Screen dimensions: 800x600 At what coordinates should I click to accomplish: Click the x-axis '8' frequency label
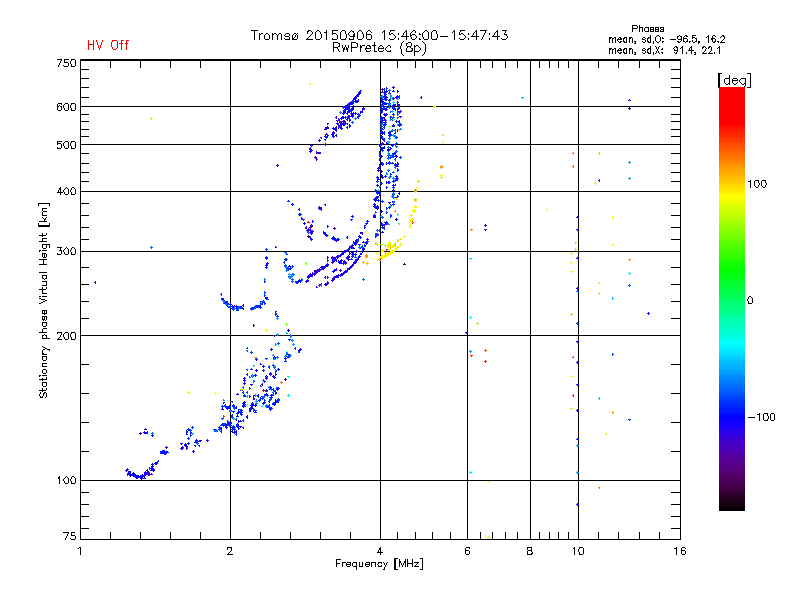pos(530,551)
